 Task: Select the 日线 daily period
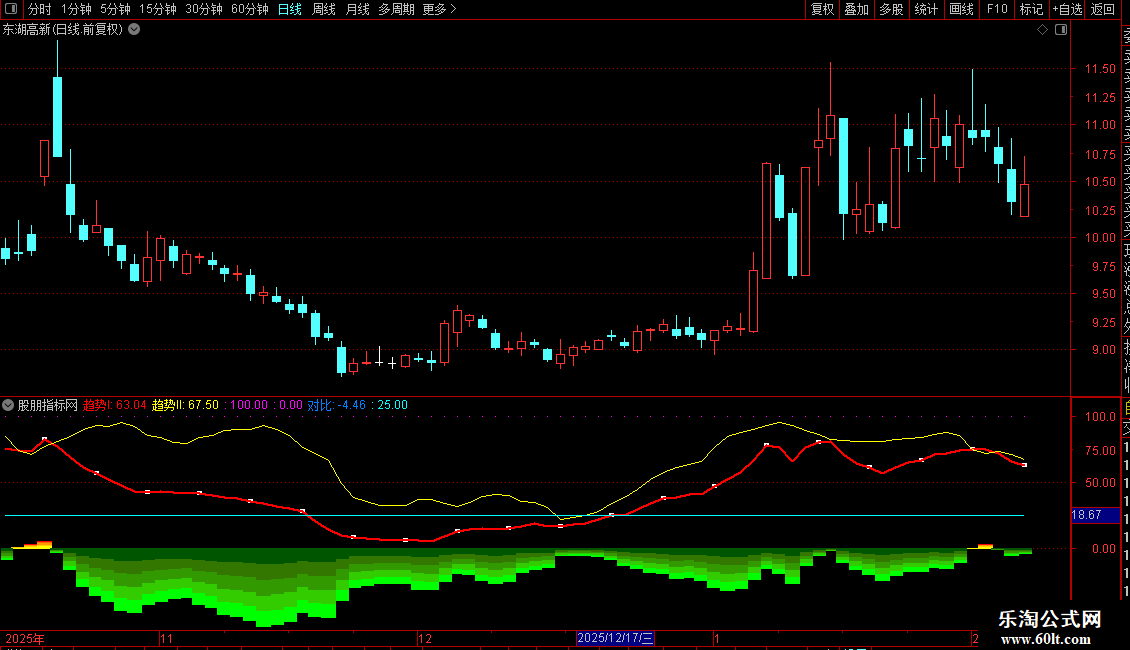coord(290,9)
